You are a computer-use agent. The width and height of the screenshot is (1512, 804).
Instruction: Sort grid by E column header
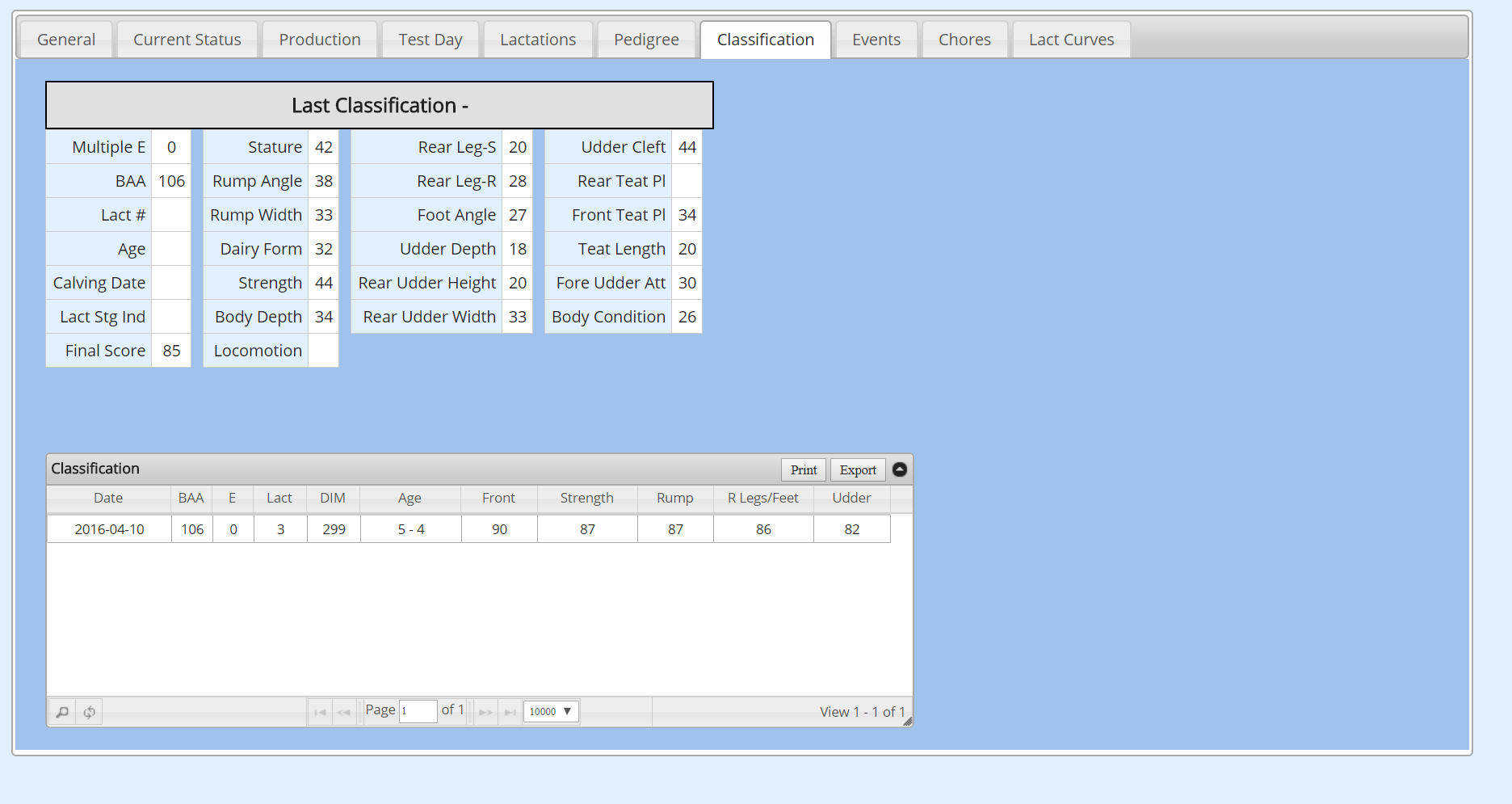(233, 499)
